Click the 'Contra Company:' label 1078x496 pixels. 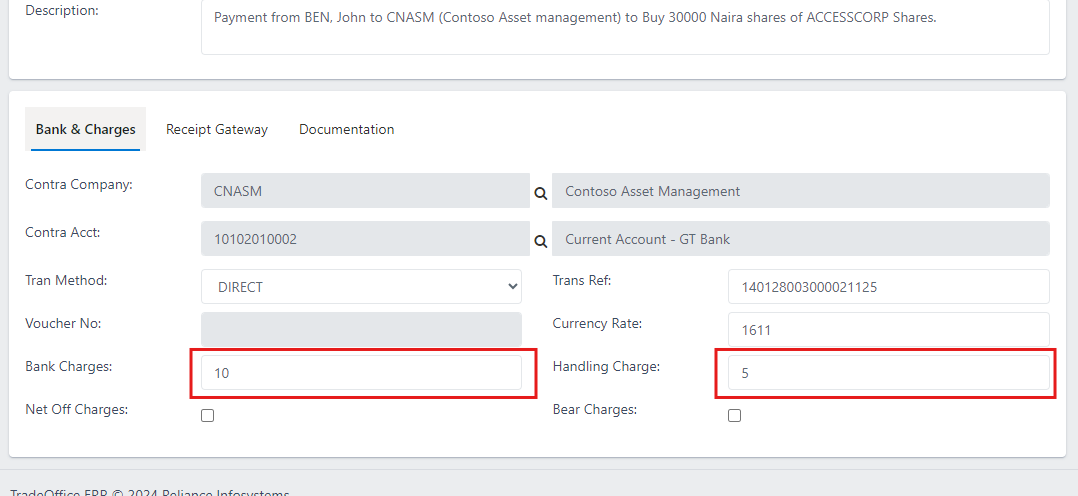79,184
